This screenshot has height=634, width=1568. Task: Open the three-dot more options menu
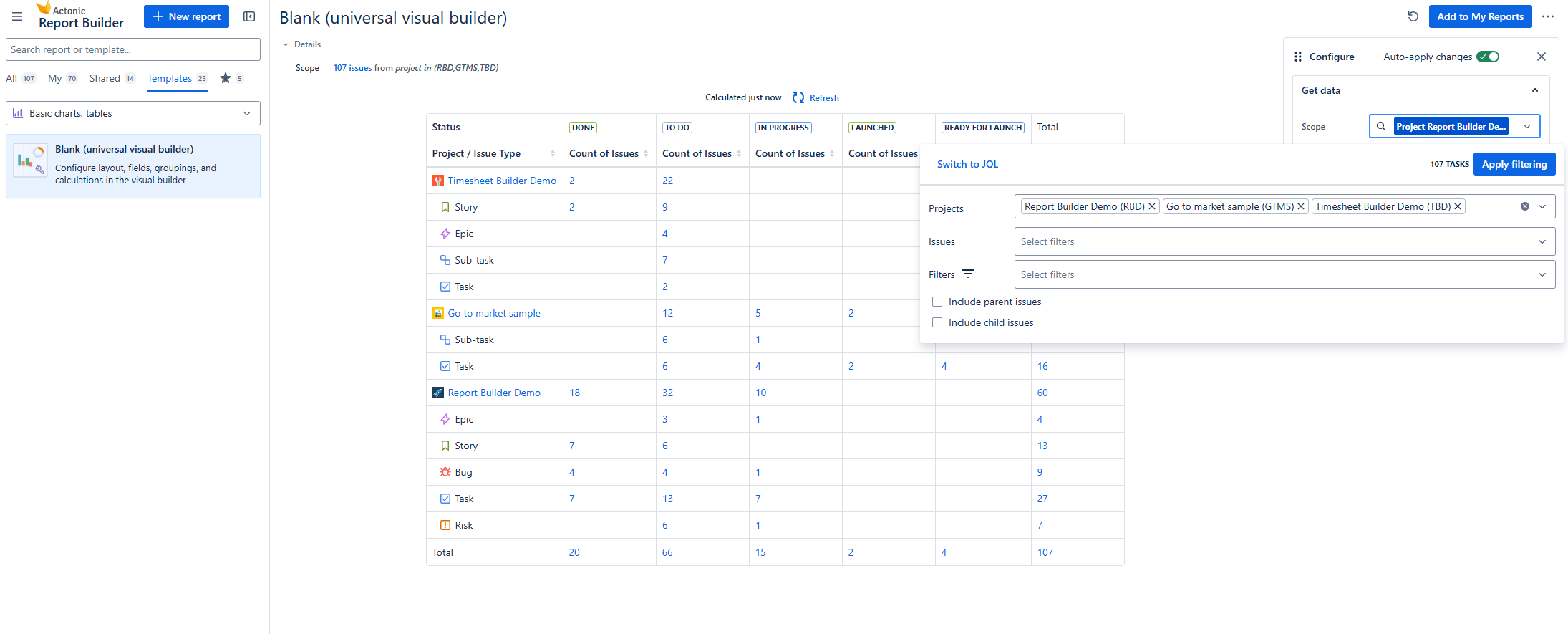tap(1548, 16)
